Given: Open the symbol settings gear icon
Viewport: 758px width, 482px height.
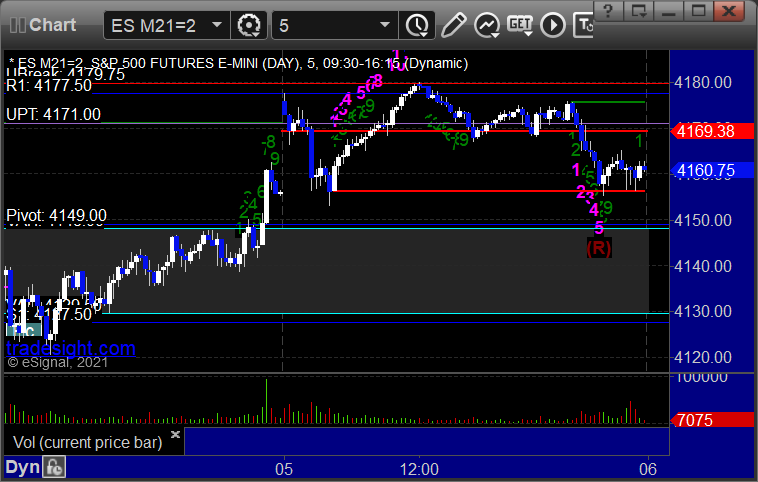Looking at the screenshot, I should click(x=249, y=25).
